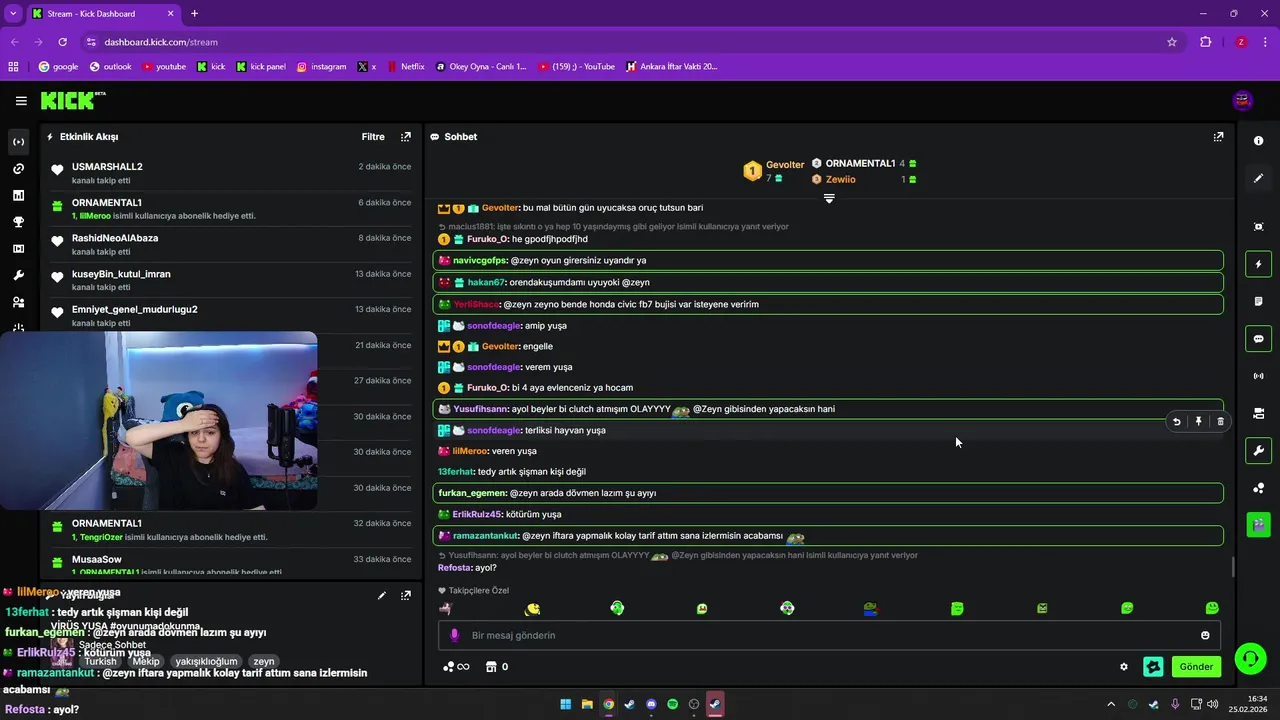This screenshot has width=1280, height=720.
Task: Click the three-dots icon in right sidebar
Action: 1258,488
